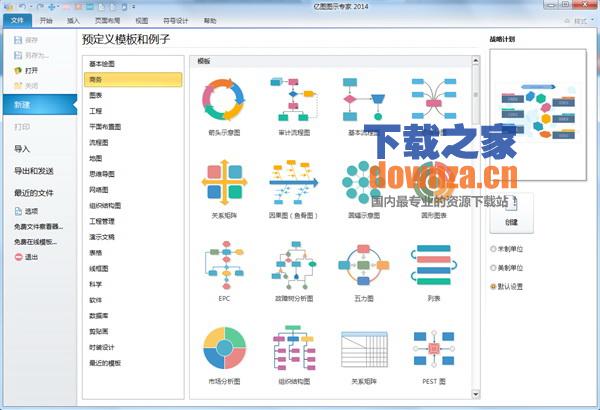This screenshot has height=410, width=600.
Task: Open the customize quick access toolbar arrow
Action: 134,7
